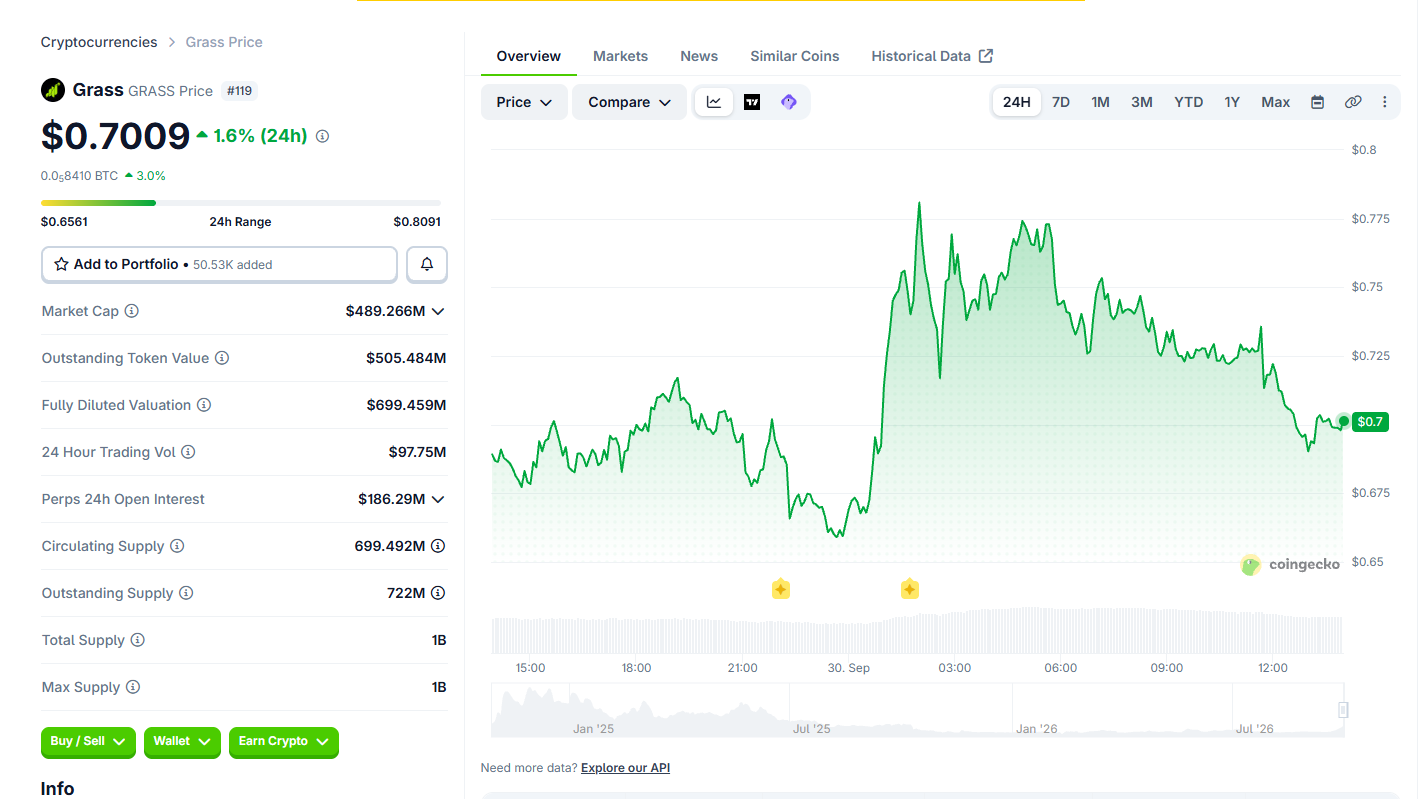This screenshot has width=1422, height=799.
Task: Open the Earn Crypto dropdown
Action: click(x=284, y=741)
